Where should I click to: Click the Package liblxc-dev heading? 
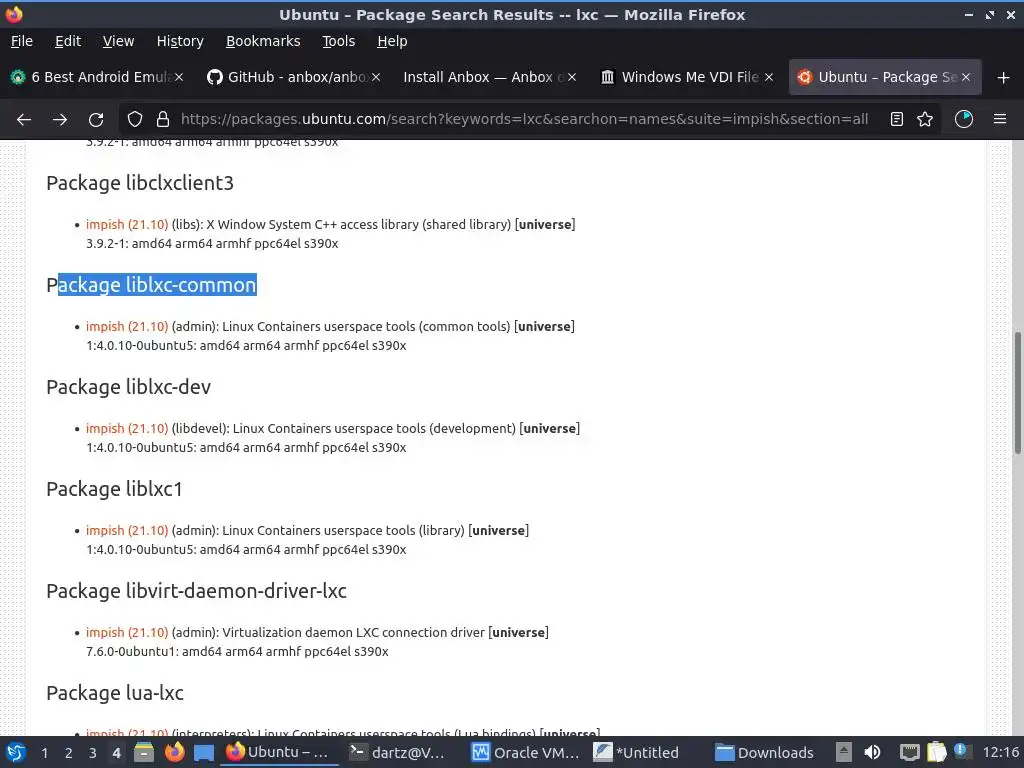(x=129, y=387)
